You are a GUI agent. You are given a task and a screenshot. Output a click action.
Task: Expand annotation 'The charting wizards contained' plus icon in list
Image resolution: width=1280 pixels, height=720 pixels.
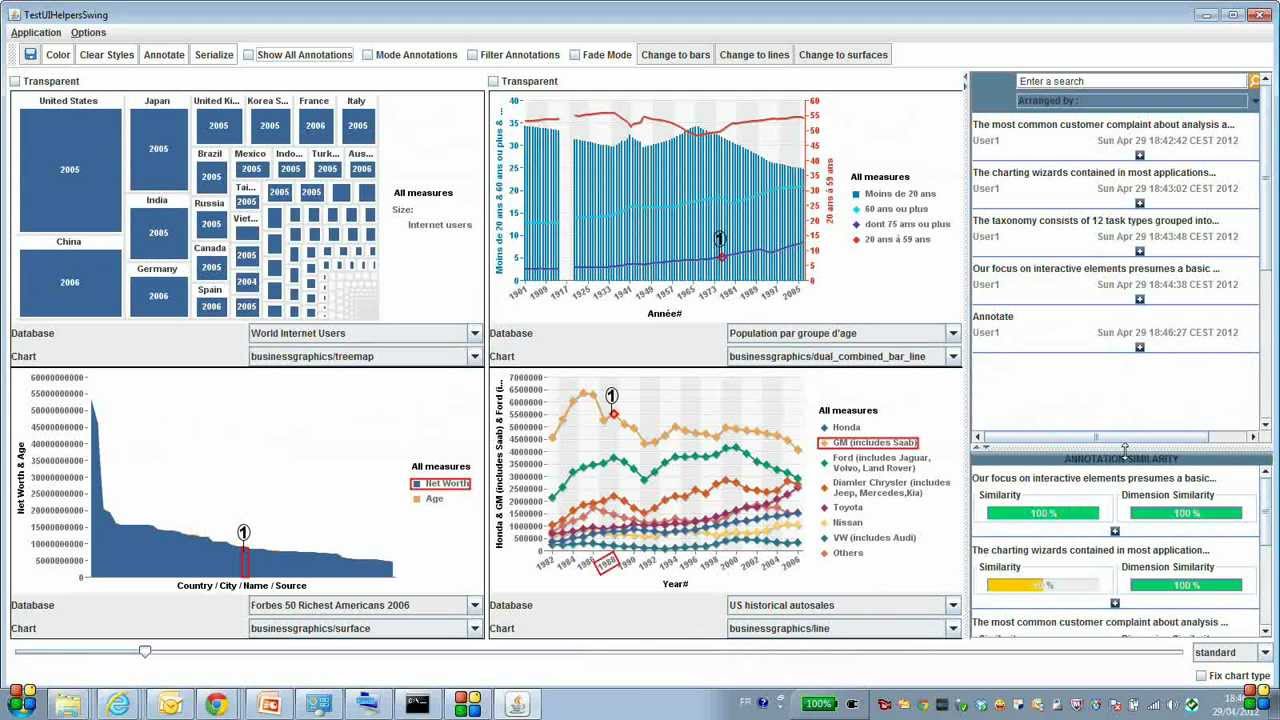tap(1139, 203)
